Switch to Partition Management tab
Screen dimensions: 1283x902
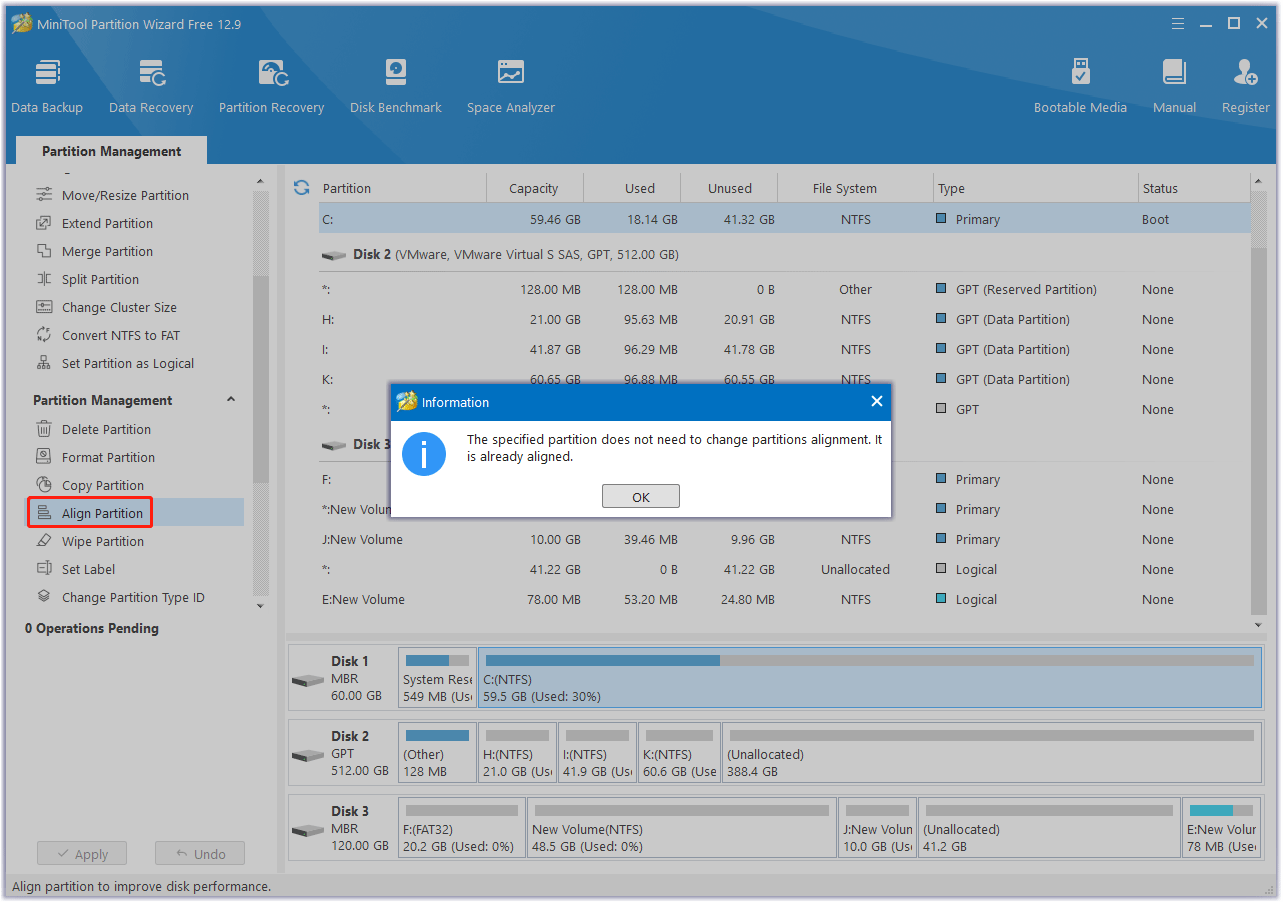tap(112, 151)
